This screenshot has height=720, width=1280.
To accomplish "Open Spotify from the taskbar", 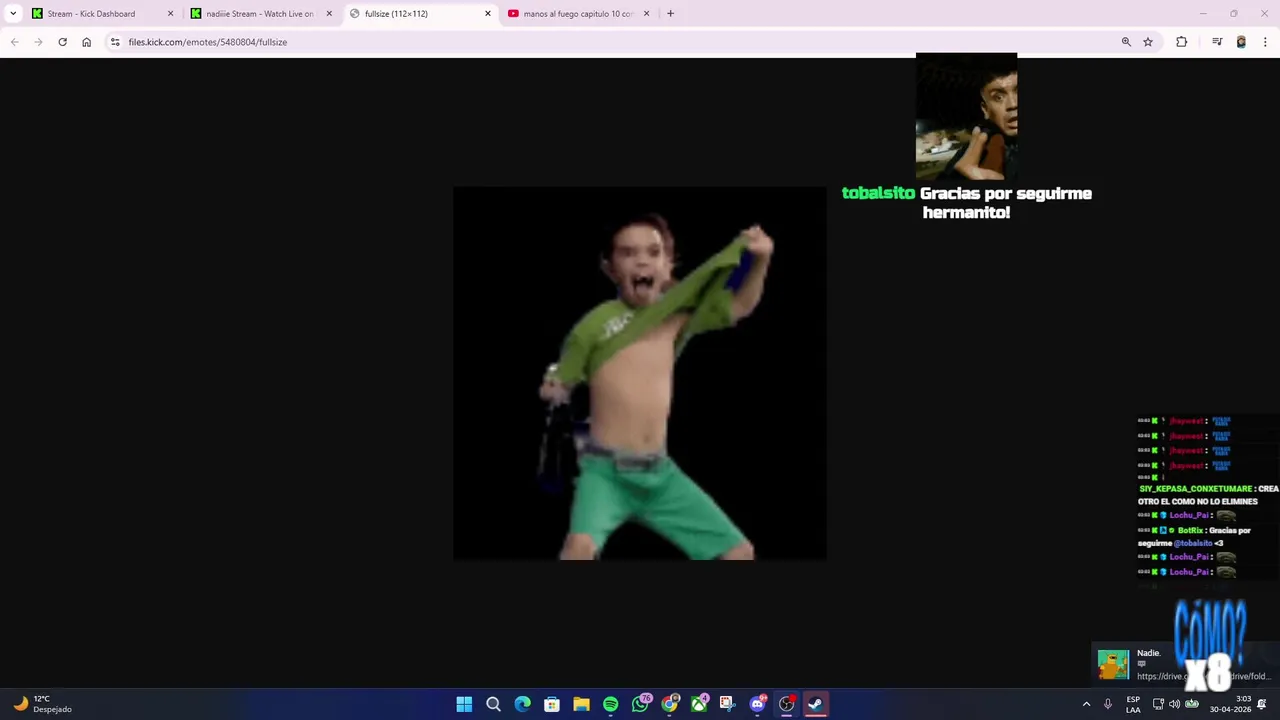I will 610,704.
